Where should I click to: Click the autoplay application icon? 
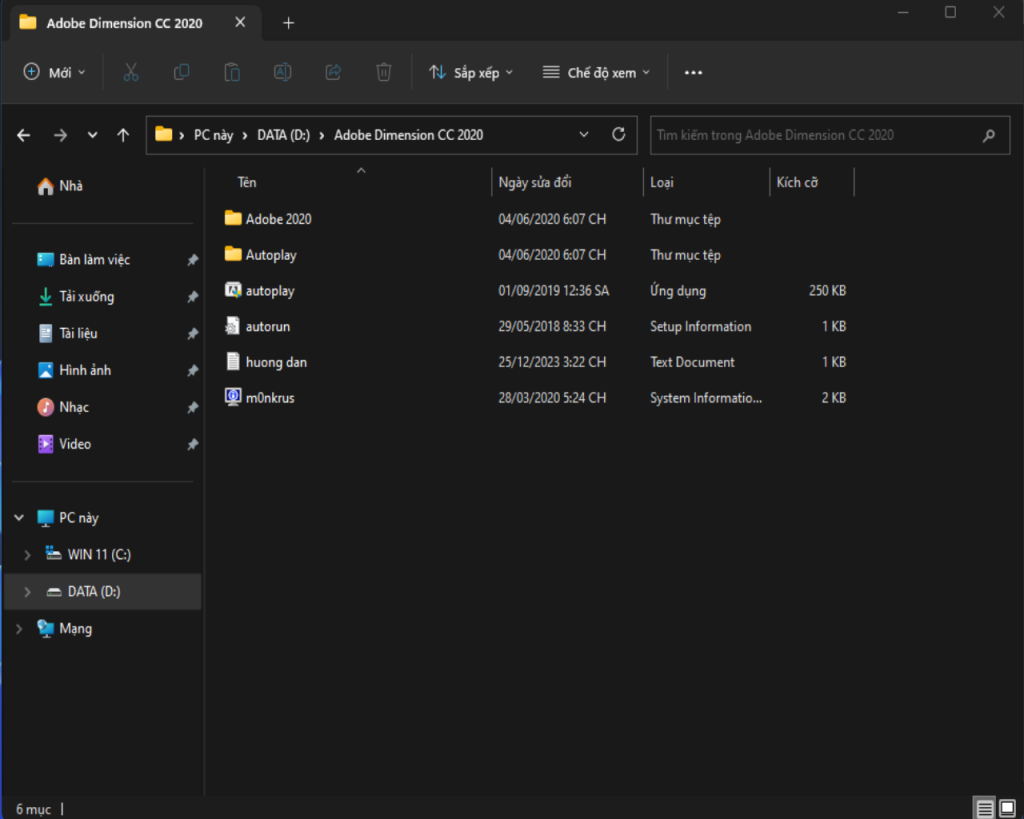click(x=233, y=289)
